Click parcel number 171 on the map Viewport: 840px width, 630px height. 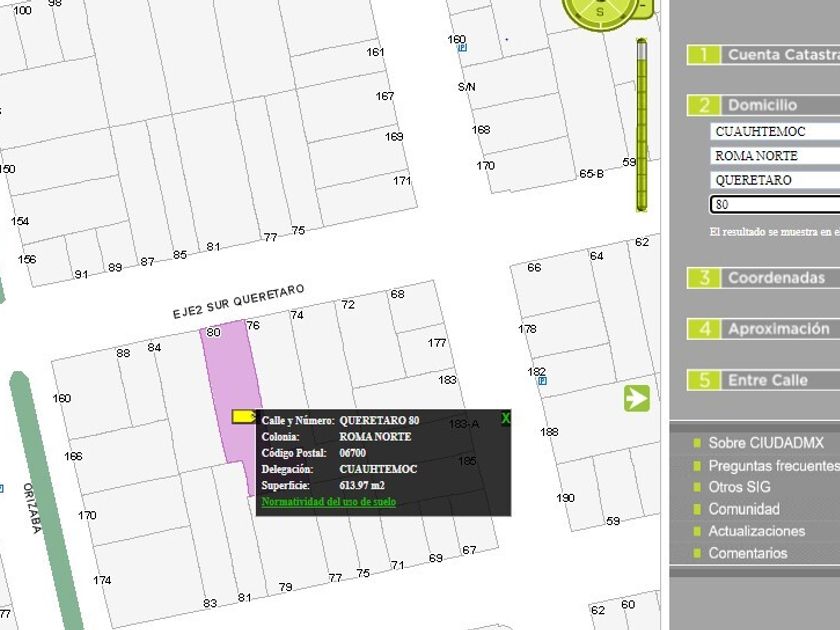point(402,181)
